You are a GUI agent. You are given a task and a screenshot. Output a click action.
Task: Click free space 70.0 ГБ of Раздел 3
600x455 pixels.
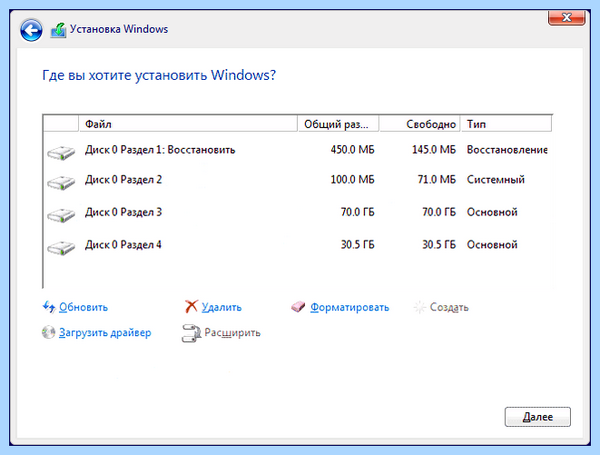439,212
